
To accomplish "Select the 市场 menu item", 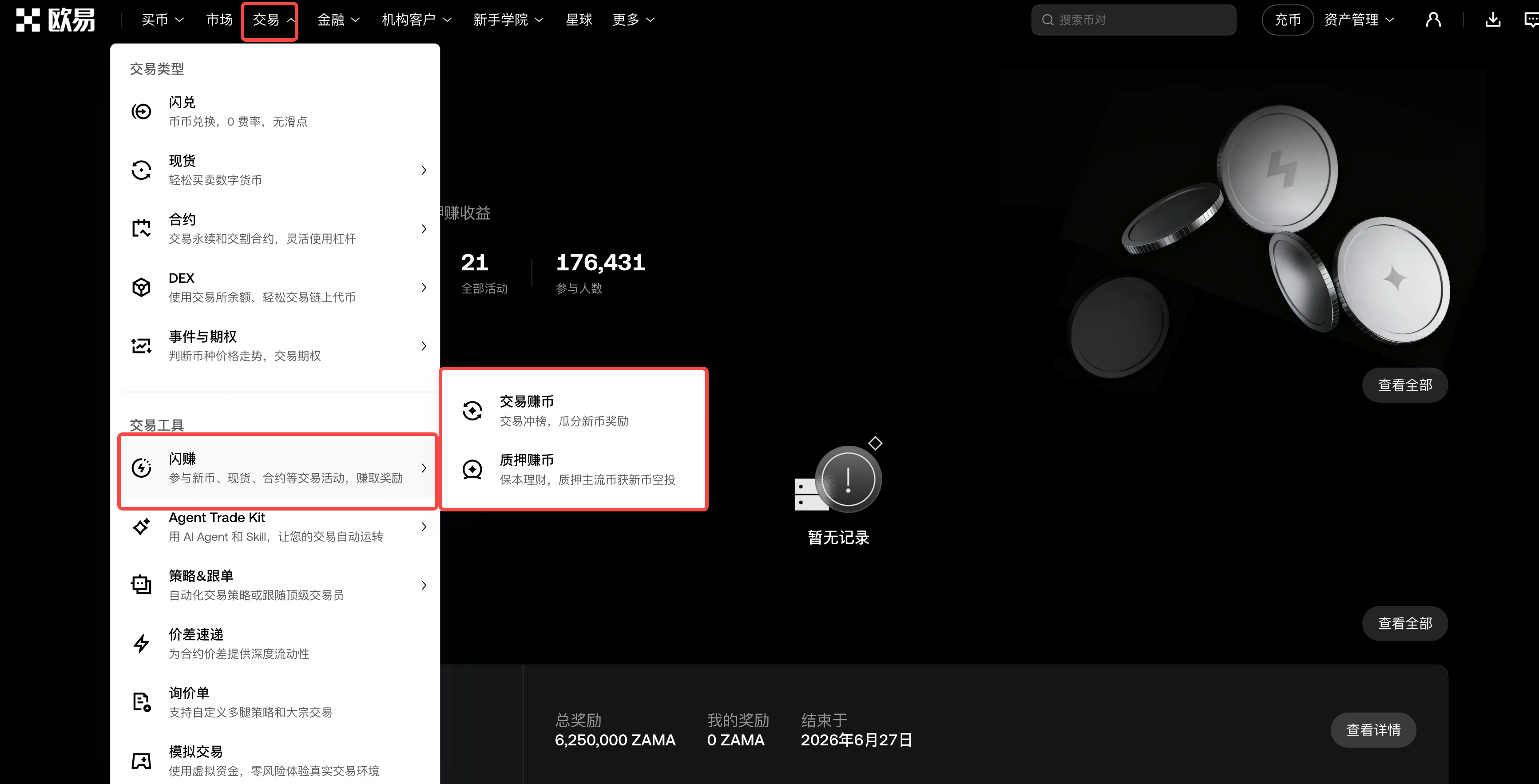I will [x=219, y=20].
